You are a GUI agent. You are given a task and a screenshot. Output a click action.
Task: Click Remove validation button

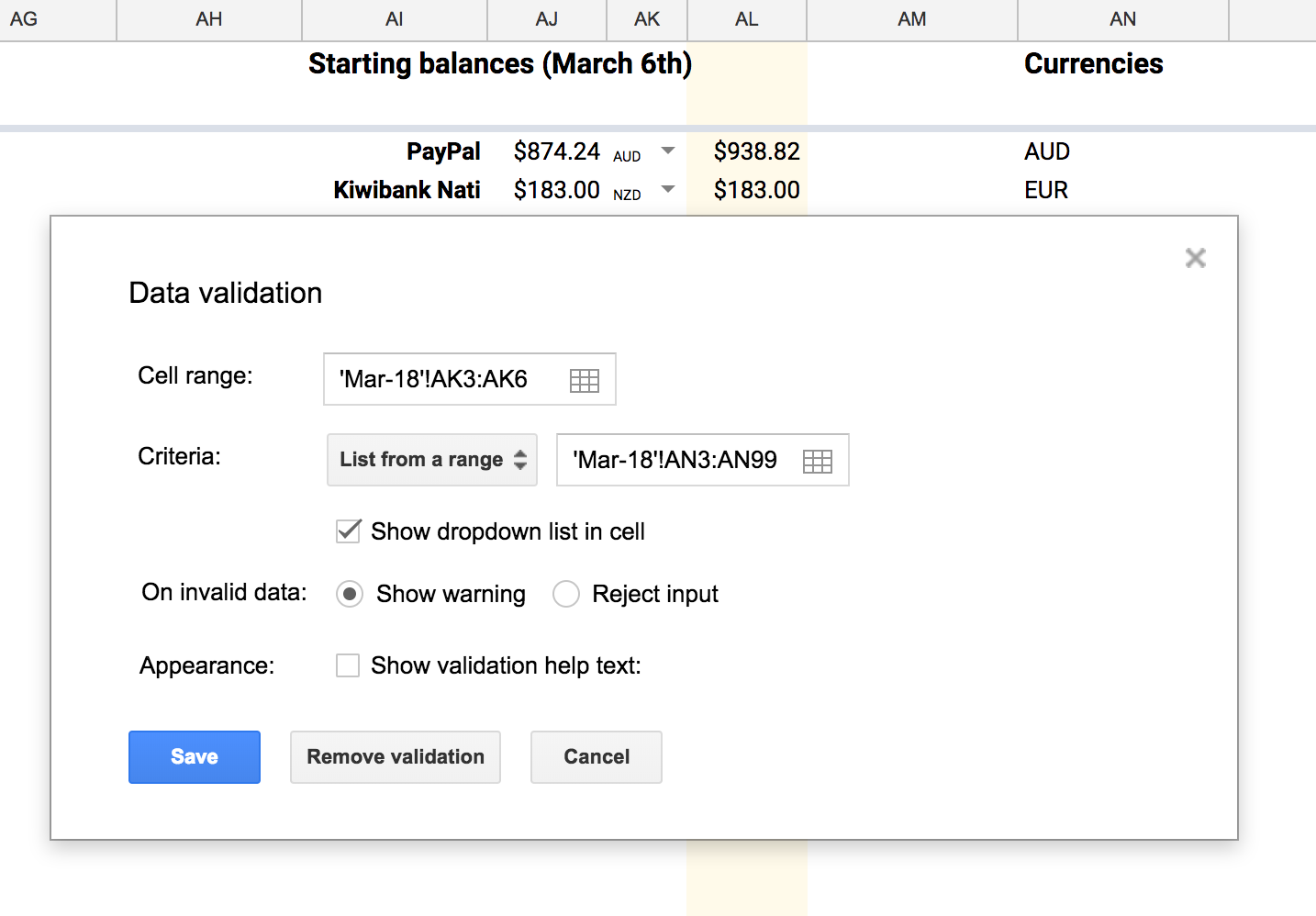point(396,757)
